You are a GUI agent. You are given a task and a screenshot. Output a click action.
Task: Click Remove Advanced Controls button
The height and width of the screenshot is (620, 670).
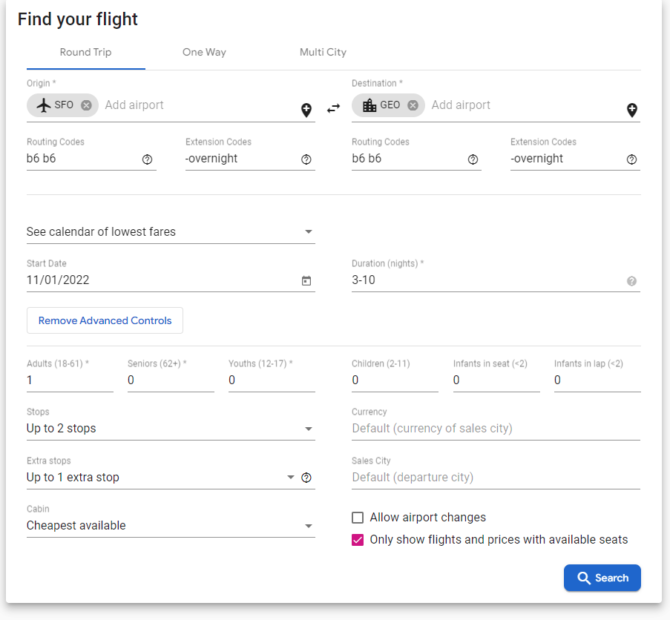105,320
